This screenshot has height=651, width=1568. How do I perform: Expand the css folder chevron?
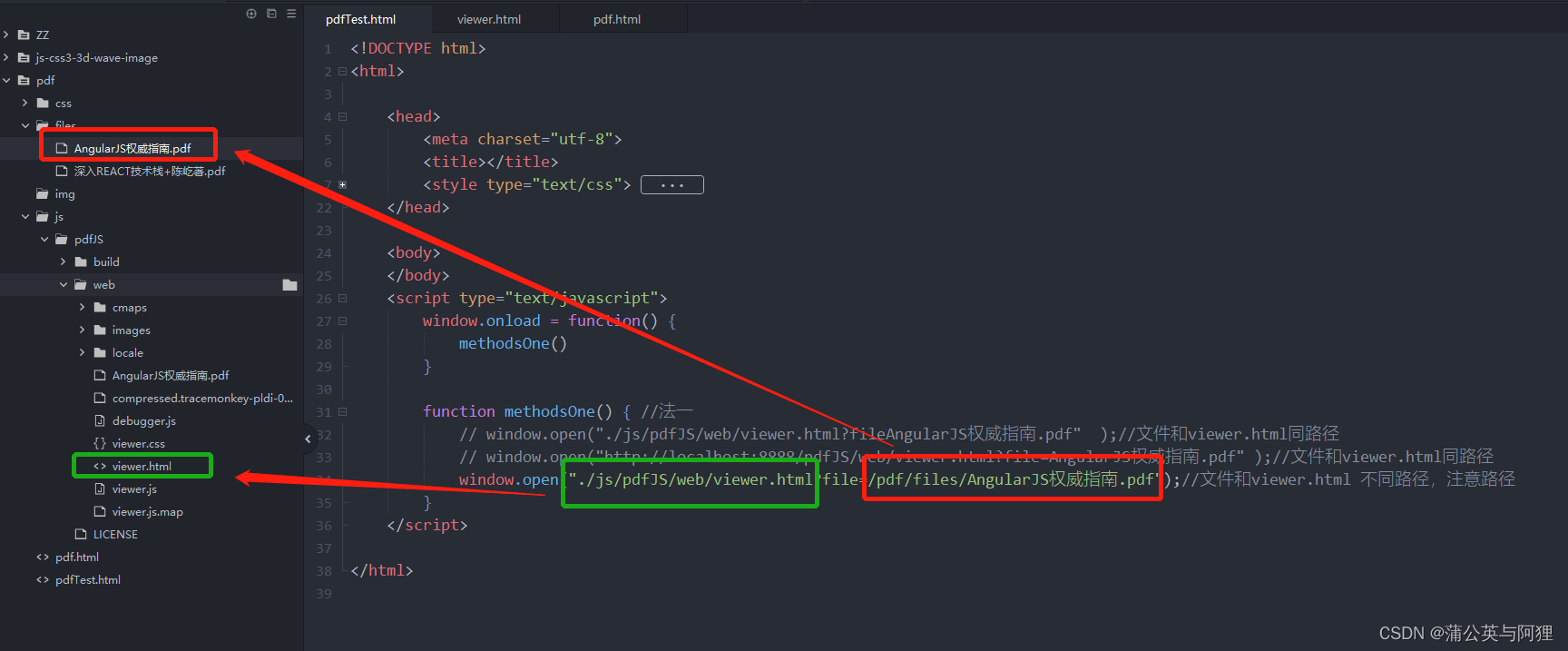point(25,103)
